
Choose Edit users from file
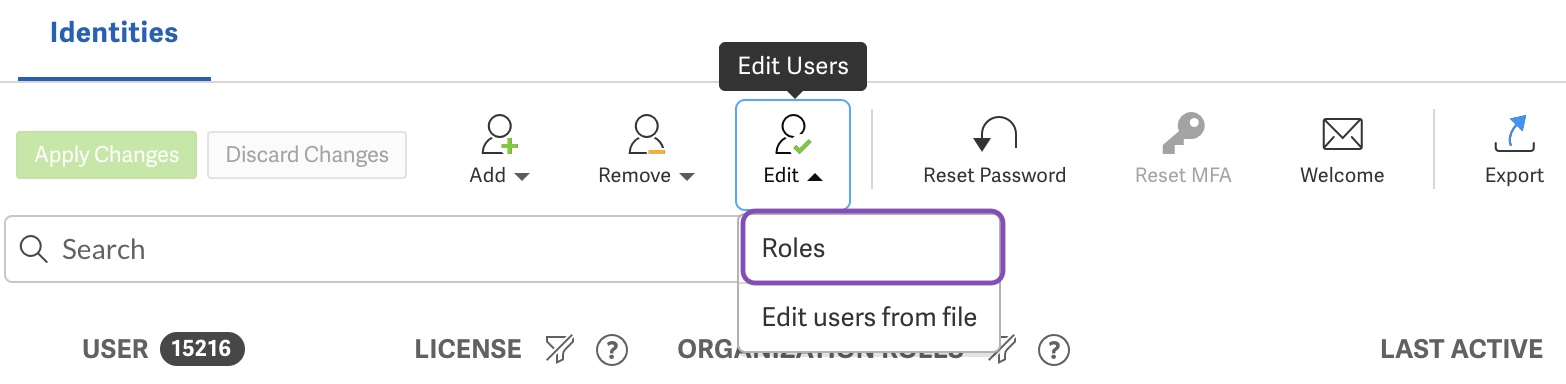(869, 317)
